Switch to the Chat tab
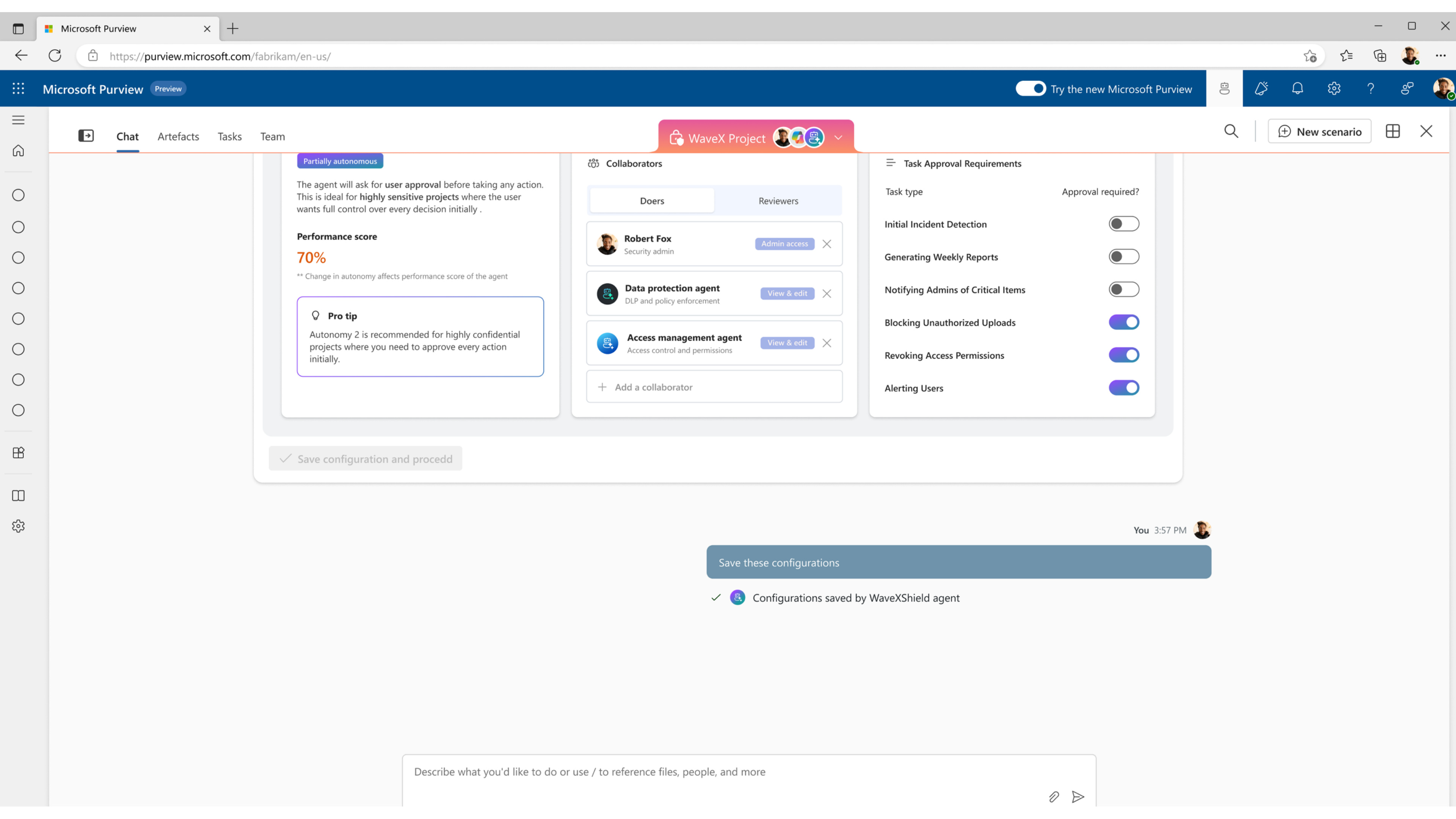 point(127,136)
